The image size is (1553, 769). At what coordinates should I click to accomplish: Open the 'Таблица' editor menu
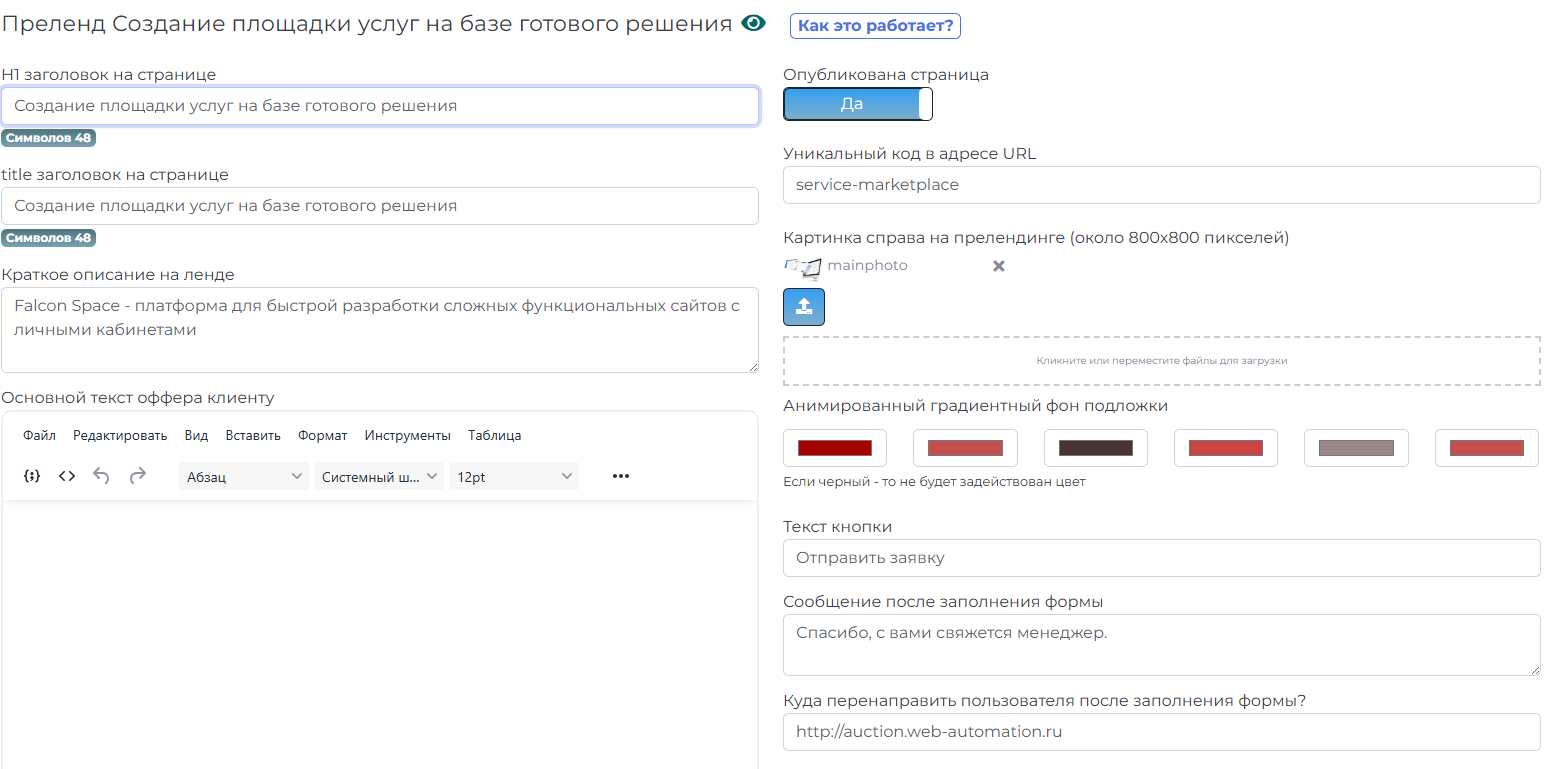click(494, 435)
